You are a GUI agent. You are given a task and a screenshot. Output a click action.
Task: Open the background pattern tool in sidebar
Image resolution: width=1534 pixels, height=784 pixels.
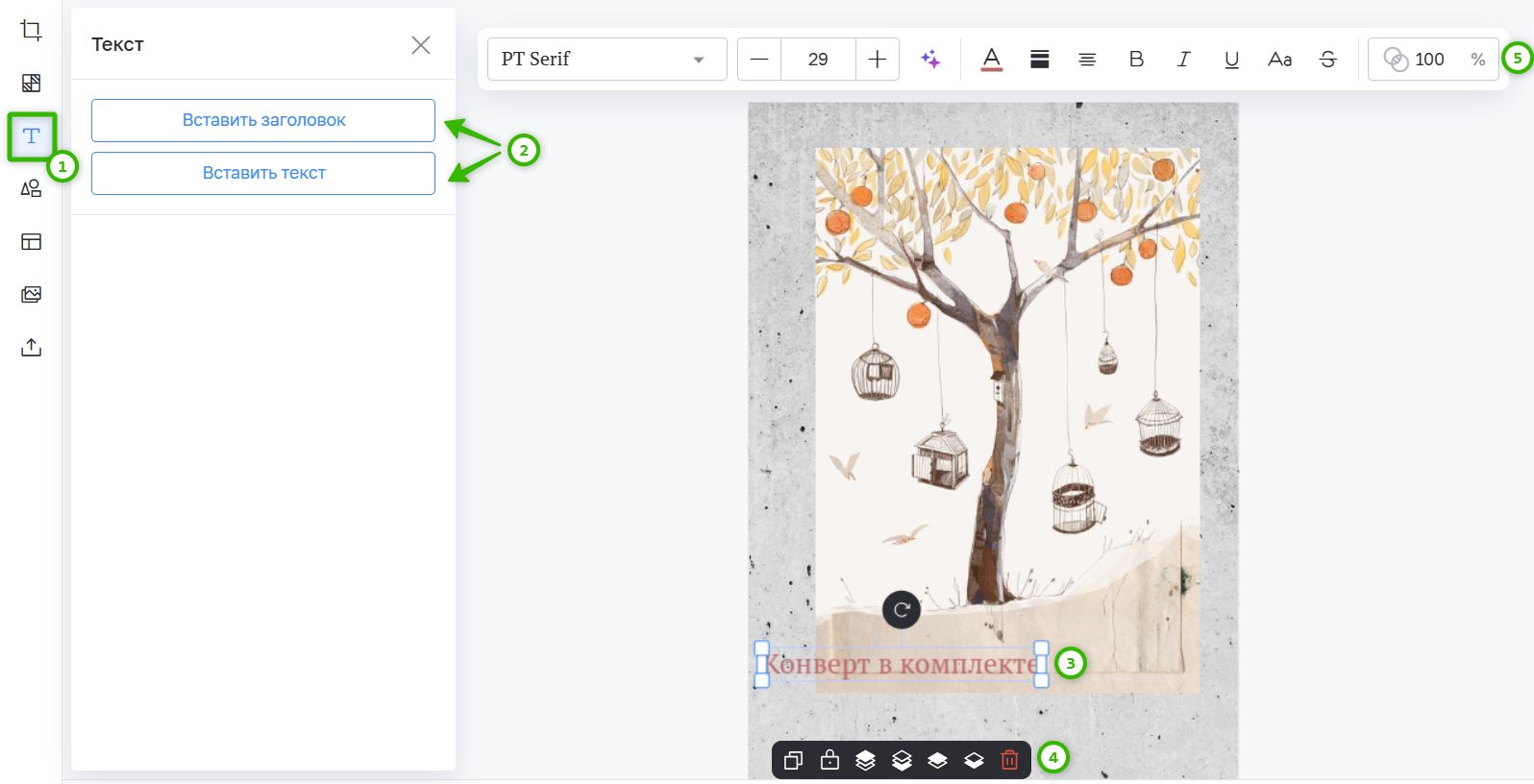click(31, 83)
